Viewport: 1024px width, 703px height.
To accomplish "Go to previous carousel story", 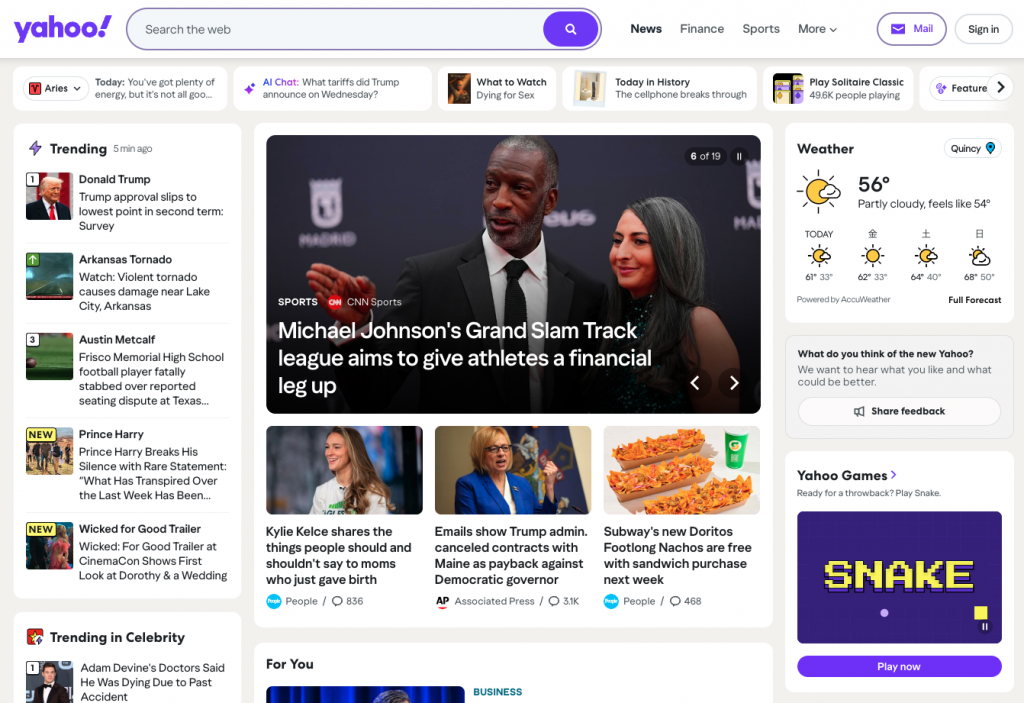I will click(695, 383).
